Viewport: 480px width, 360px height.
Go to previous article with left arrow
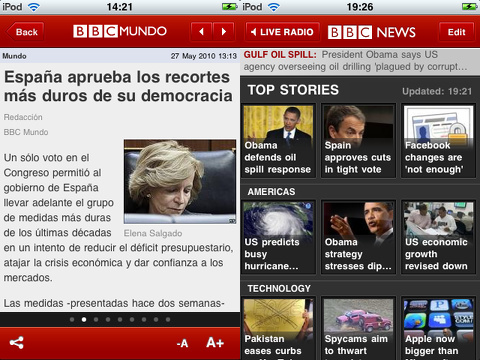pos(201,32)
